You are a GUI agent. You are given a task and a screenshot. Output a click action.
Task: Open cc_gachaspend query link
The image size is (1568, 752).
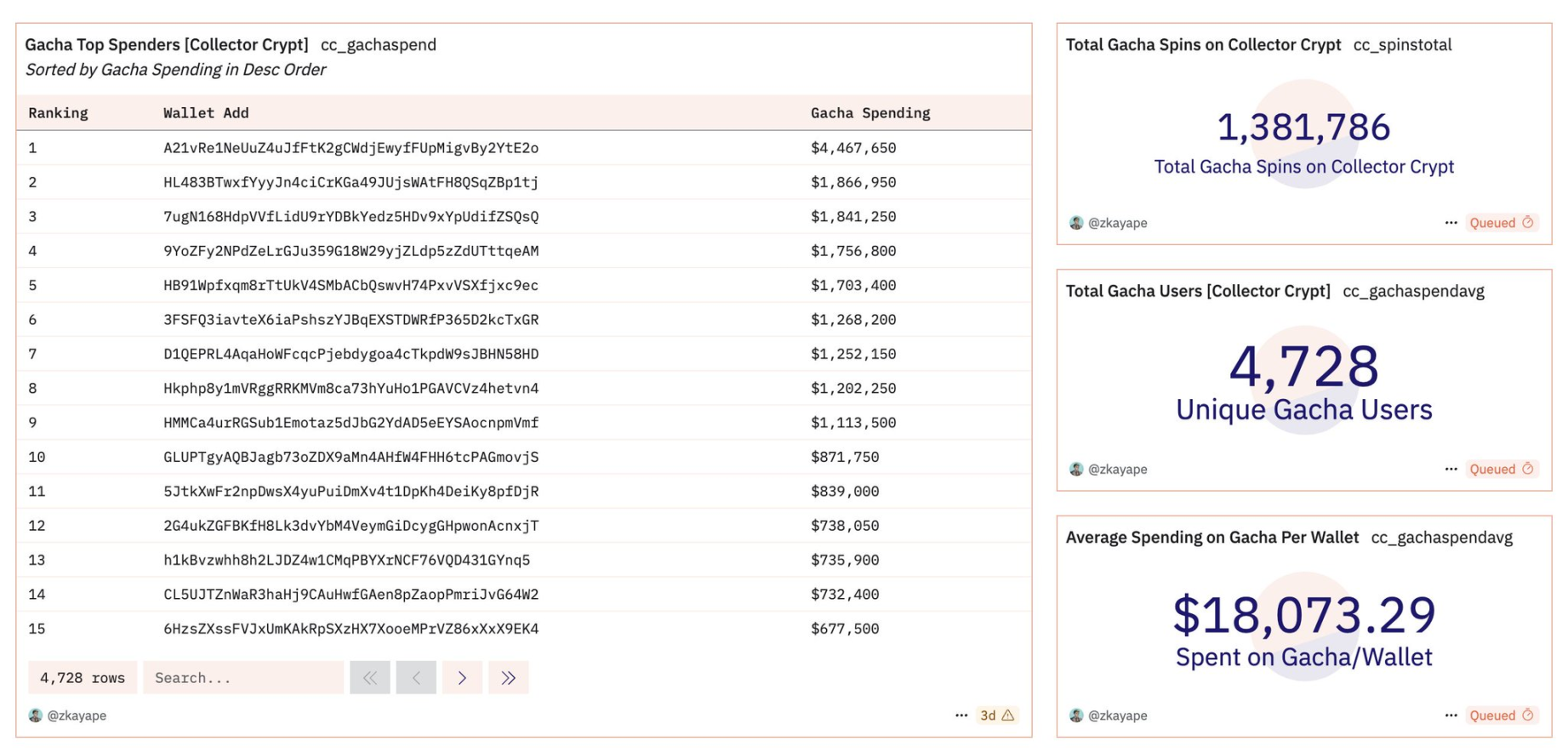(x=378, y=45)
